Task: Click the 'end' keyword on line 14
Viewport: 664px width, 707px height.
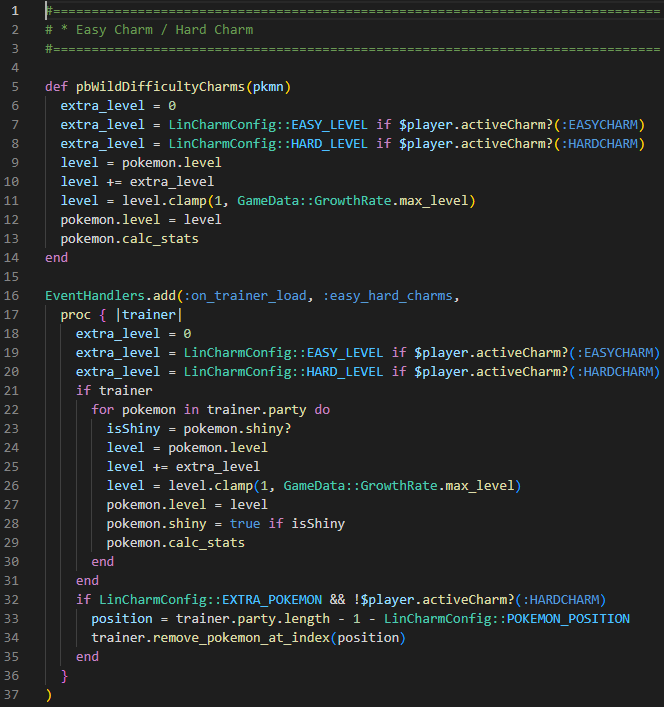Action: pos(57,257)
